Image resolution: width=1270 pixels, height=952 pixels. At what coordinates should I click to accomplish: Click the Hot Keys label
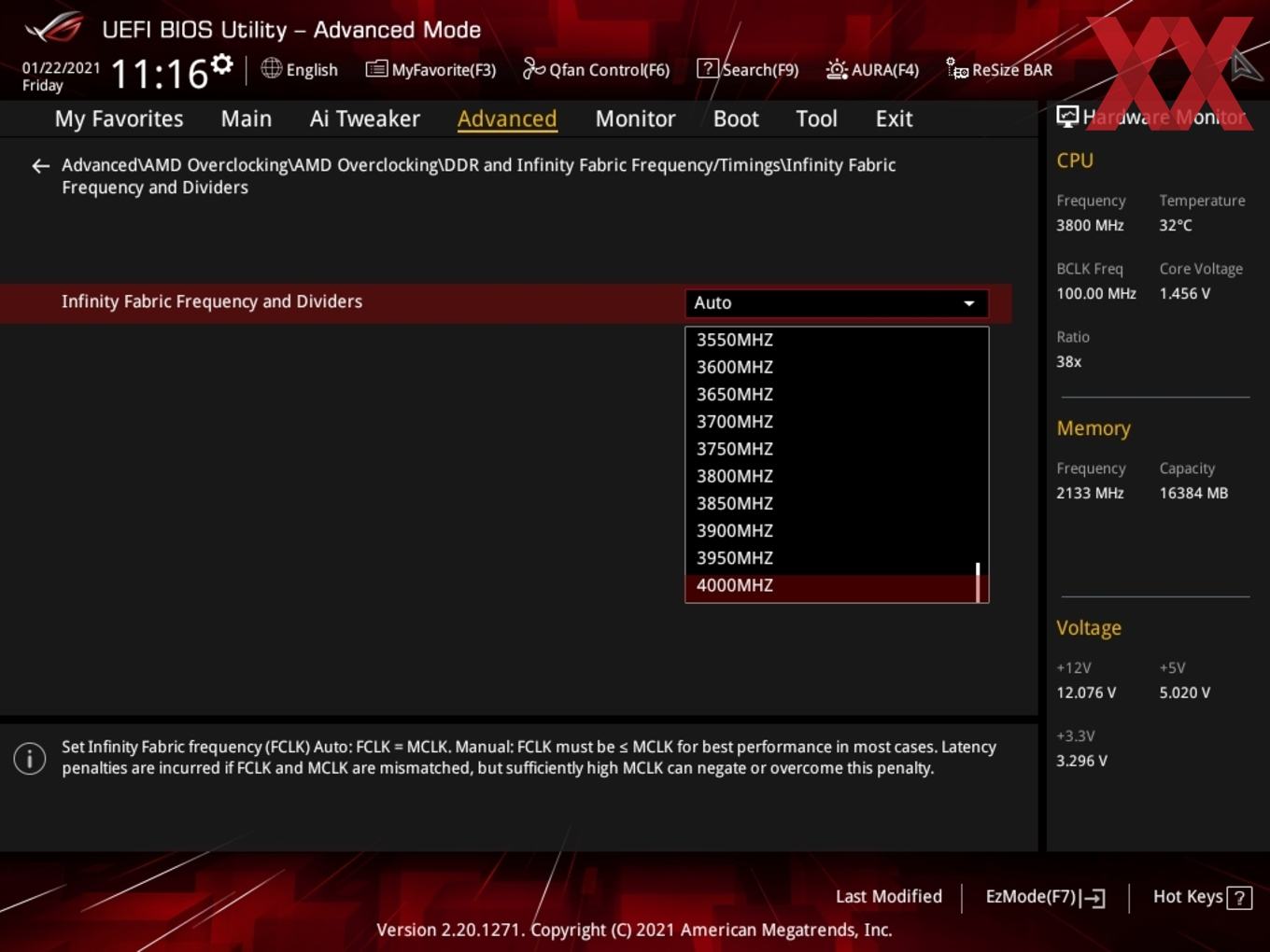click(1188, 896)
